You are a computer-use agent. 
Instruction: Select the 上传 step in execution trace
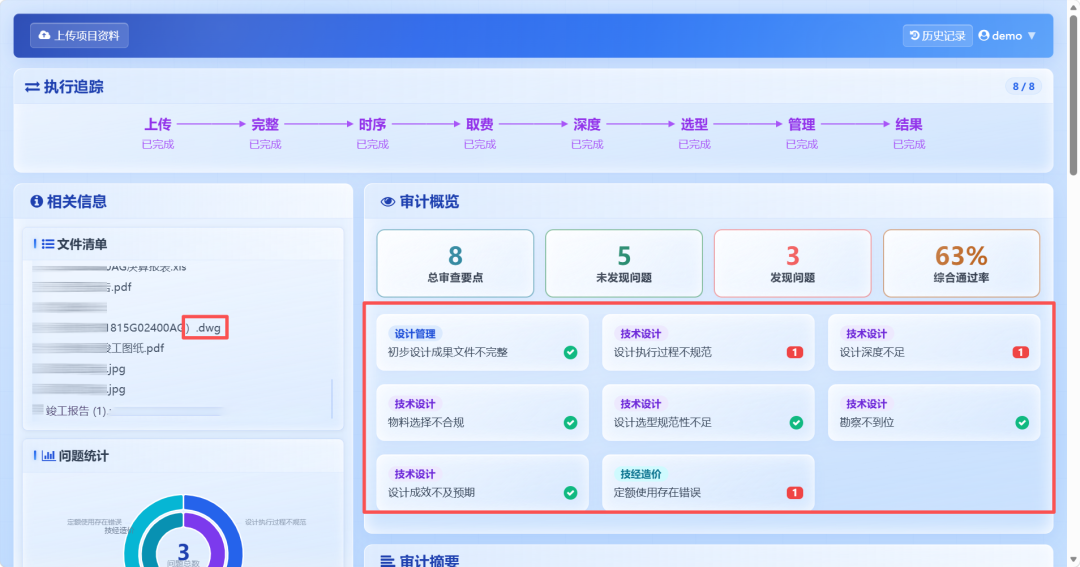pyautogui.click(x=158, y=131)
